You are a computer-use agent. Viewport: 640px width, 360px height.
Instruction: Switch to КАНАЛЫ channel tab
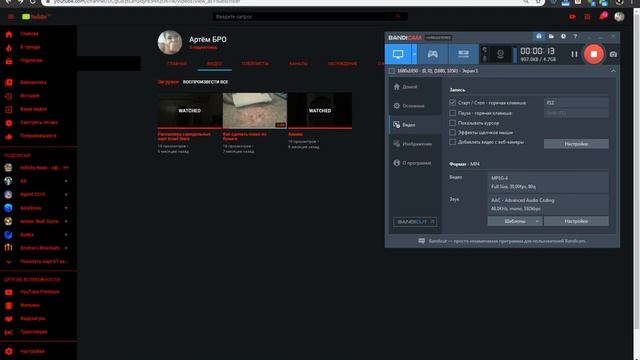point(298,64)
